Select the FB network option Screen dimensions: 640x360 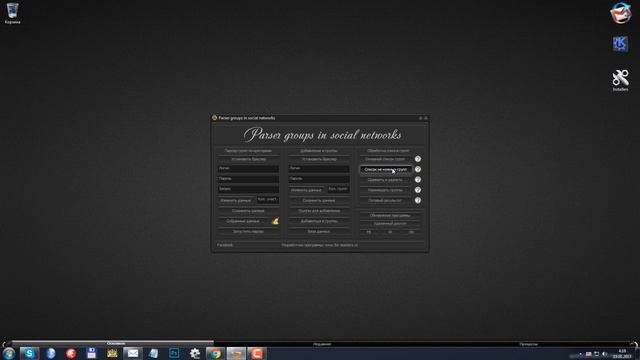[x=369, y=232]
